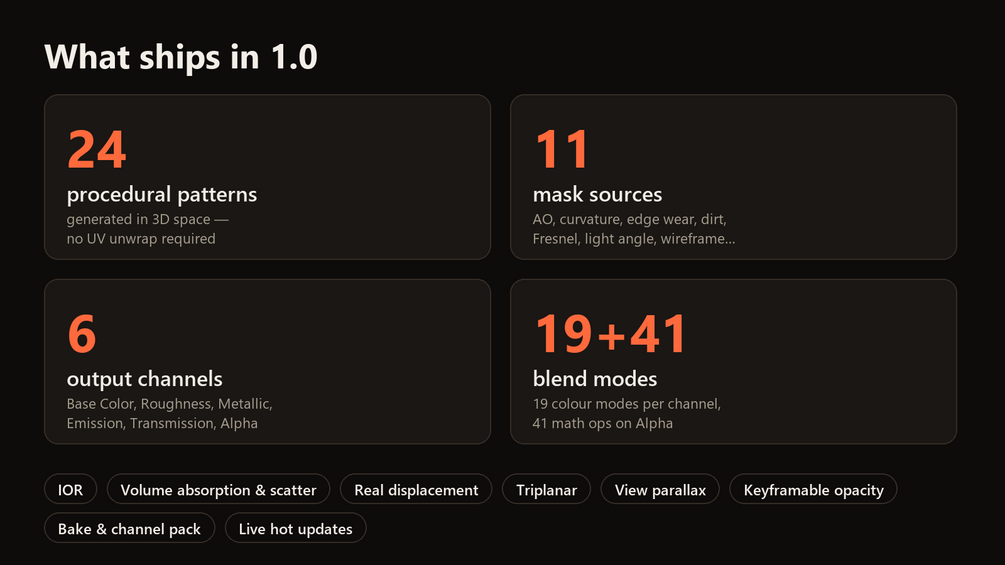Click the What ships in 1.0 heading
The height and width of the screenshot is (565, 1005).
[x=181, y=56]
